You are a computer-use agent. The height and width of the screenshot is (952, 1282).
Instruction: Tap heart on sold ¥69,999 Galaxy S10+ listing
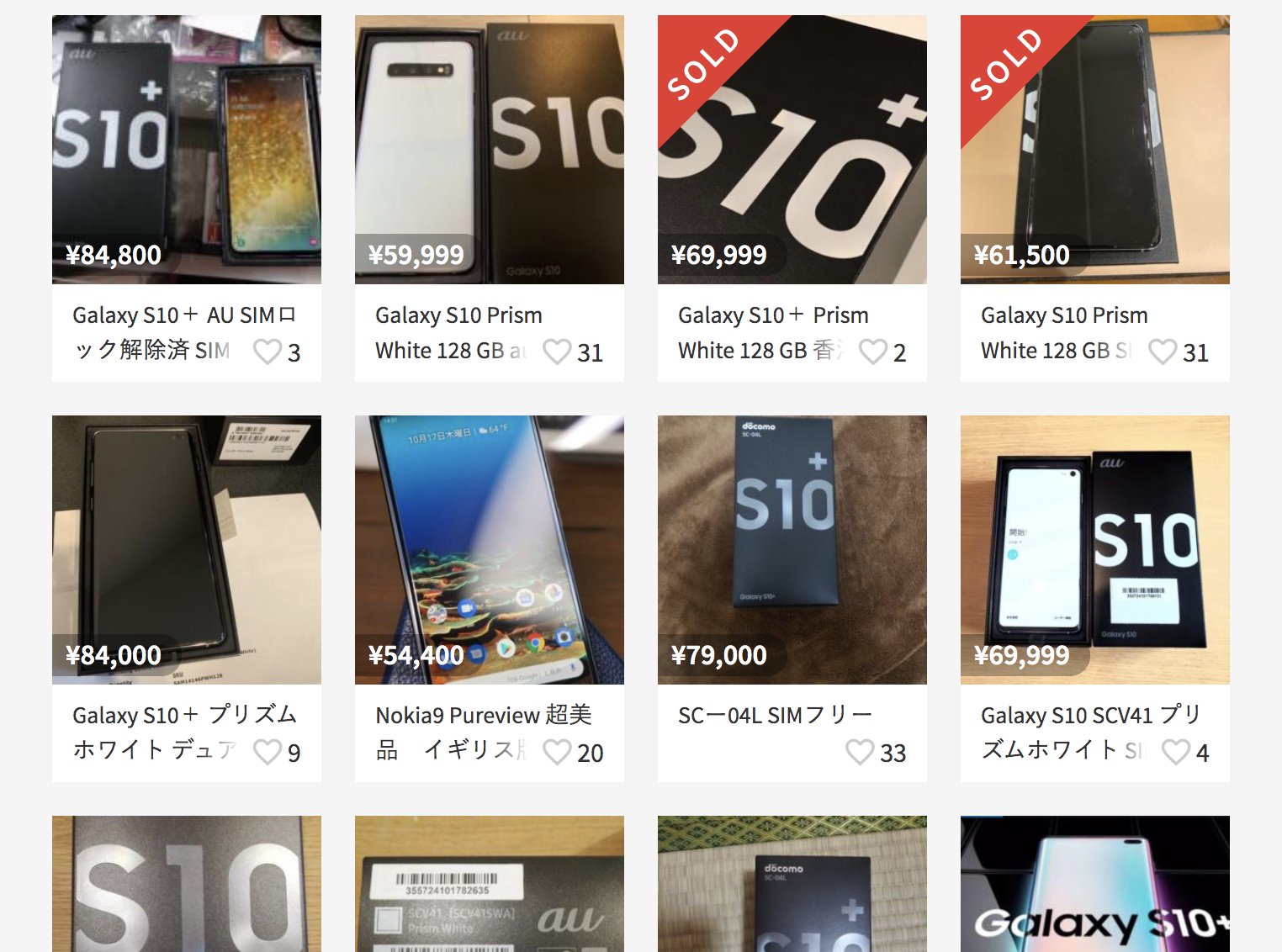[x=873, y=352]
